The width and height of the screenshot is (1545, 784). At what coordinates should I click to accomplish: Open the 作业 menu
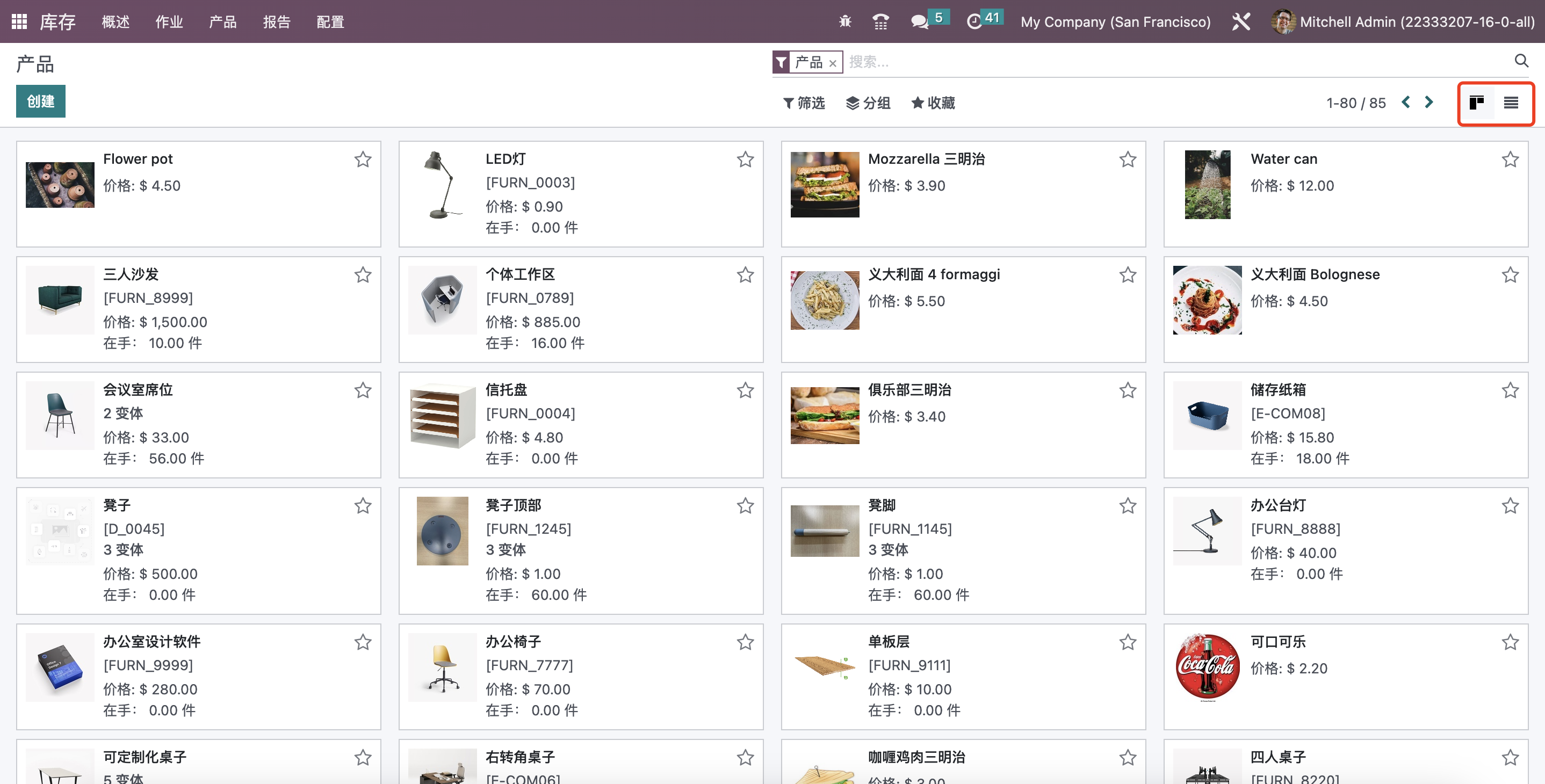pos(169,22)
